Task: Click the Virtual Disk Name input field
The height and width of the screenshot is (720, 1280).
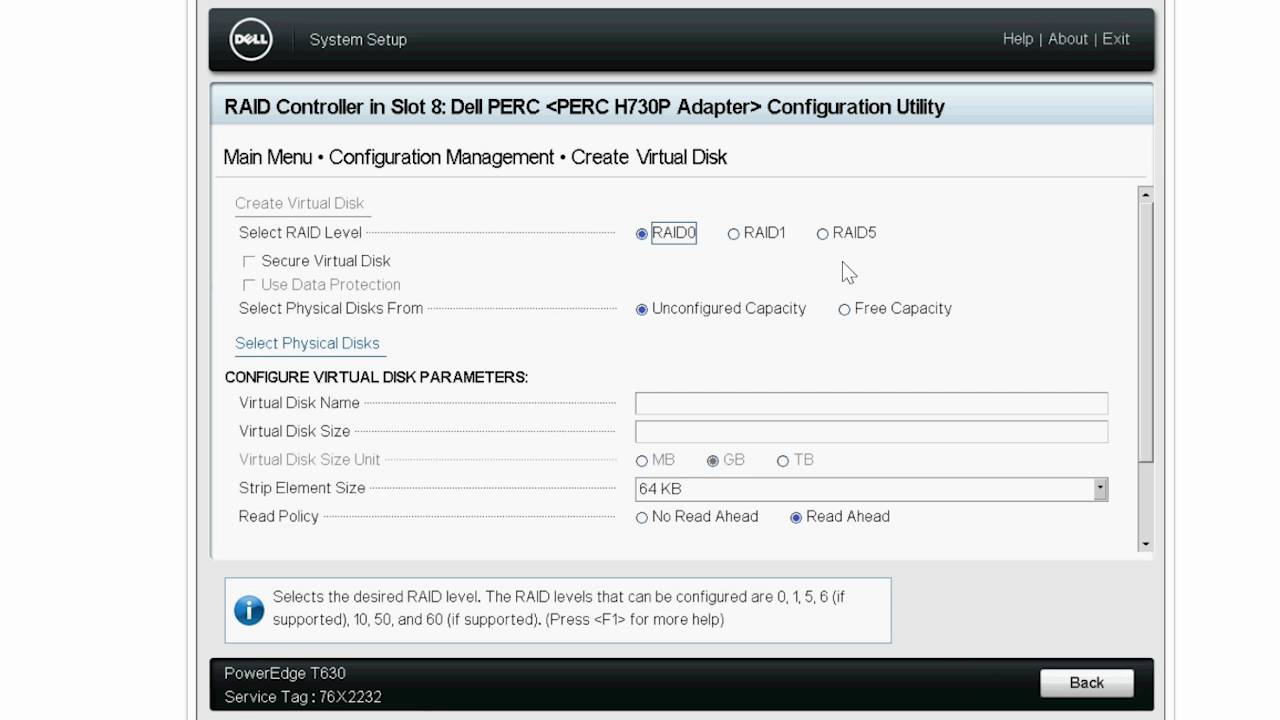Action: (871, 403)
